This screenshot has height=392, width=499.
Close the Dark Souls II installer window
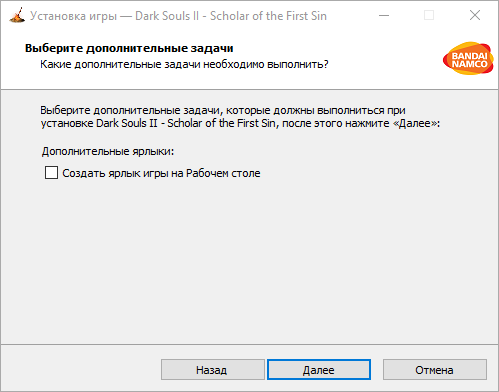pos(475,15)
